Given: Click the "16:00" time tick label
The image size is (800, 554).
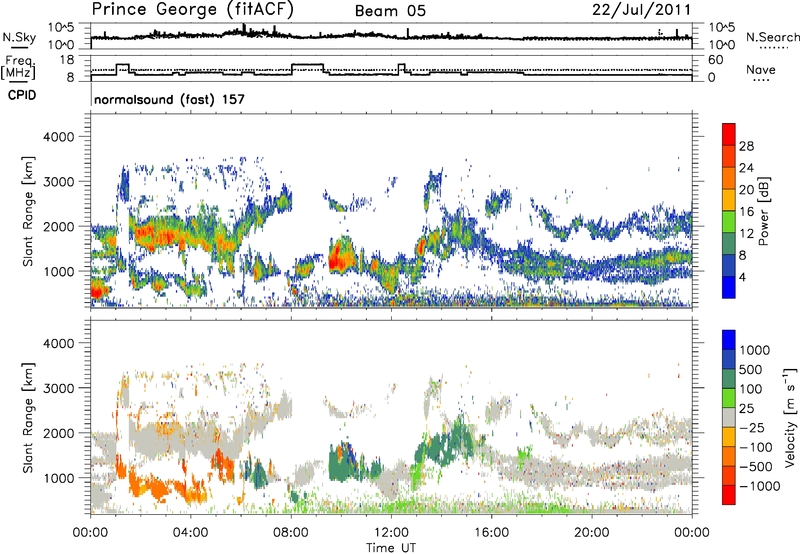Looking at the screenshot, I should pos(491,533).
